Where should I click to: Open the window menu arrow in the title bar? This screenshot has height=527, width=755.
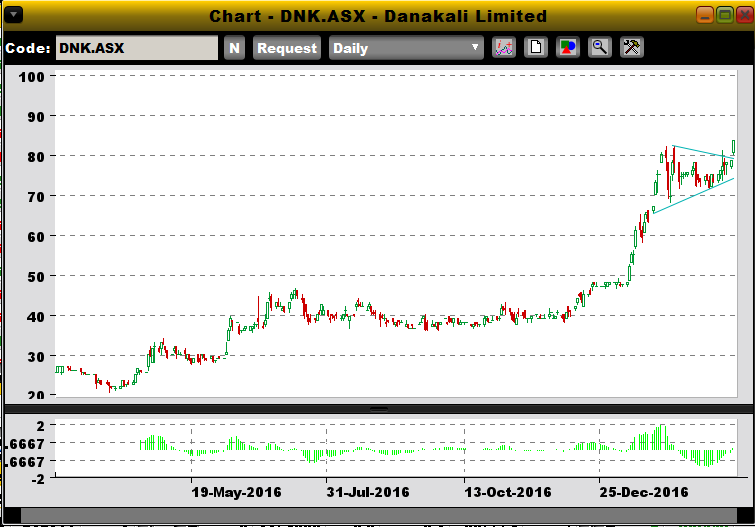tap(13, 15)
